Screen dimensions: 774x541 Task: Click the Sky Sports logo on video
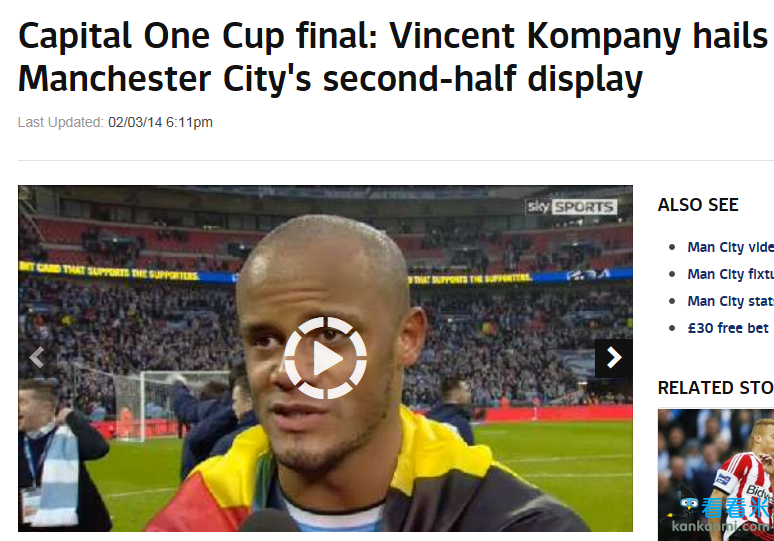[572, 207]
